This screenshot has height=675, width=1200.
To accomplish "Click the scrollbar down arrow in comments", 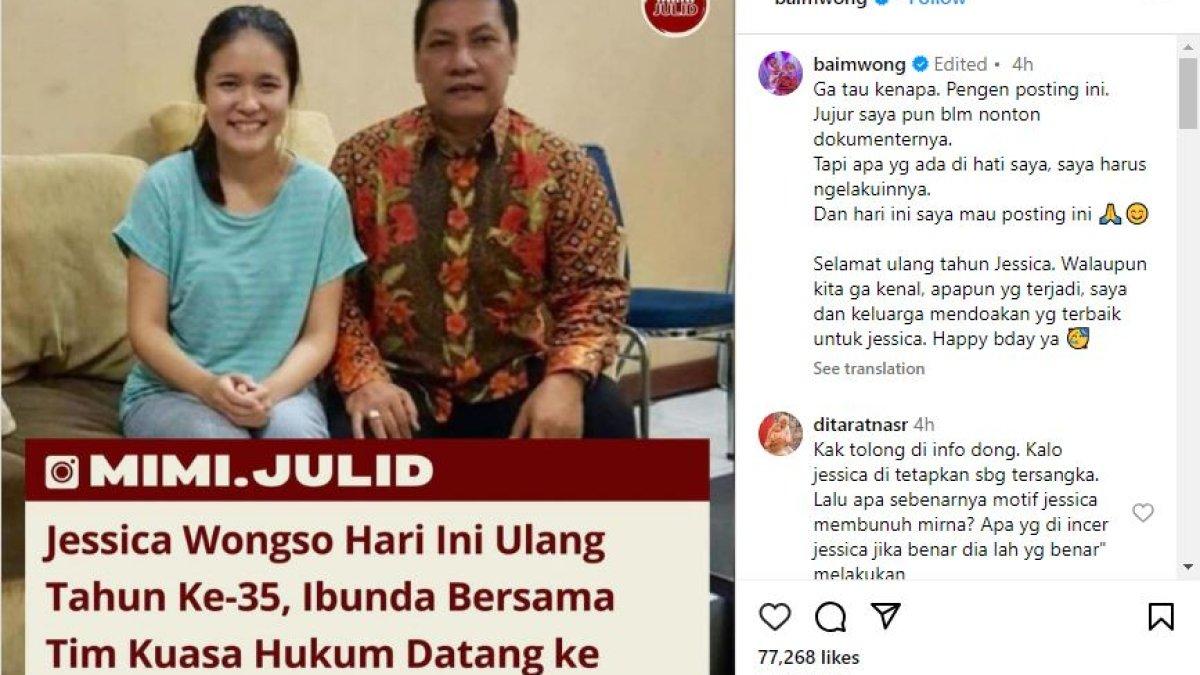I will (1188, 567).
